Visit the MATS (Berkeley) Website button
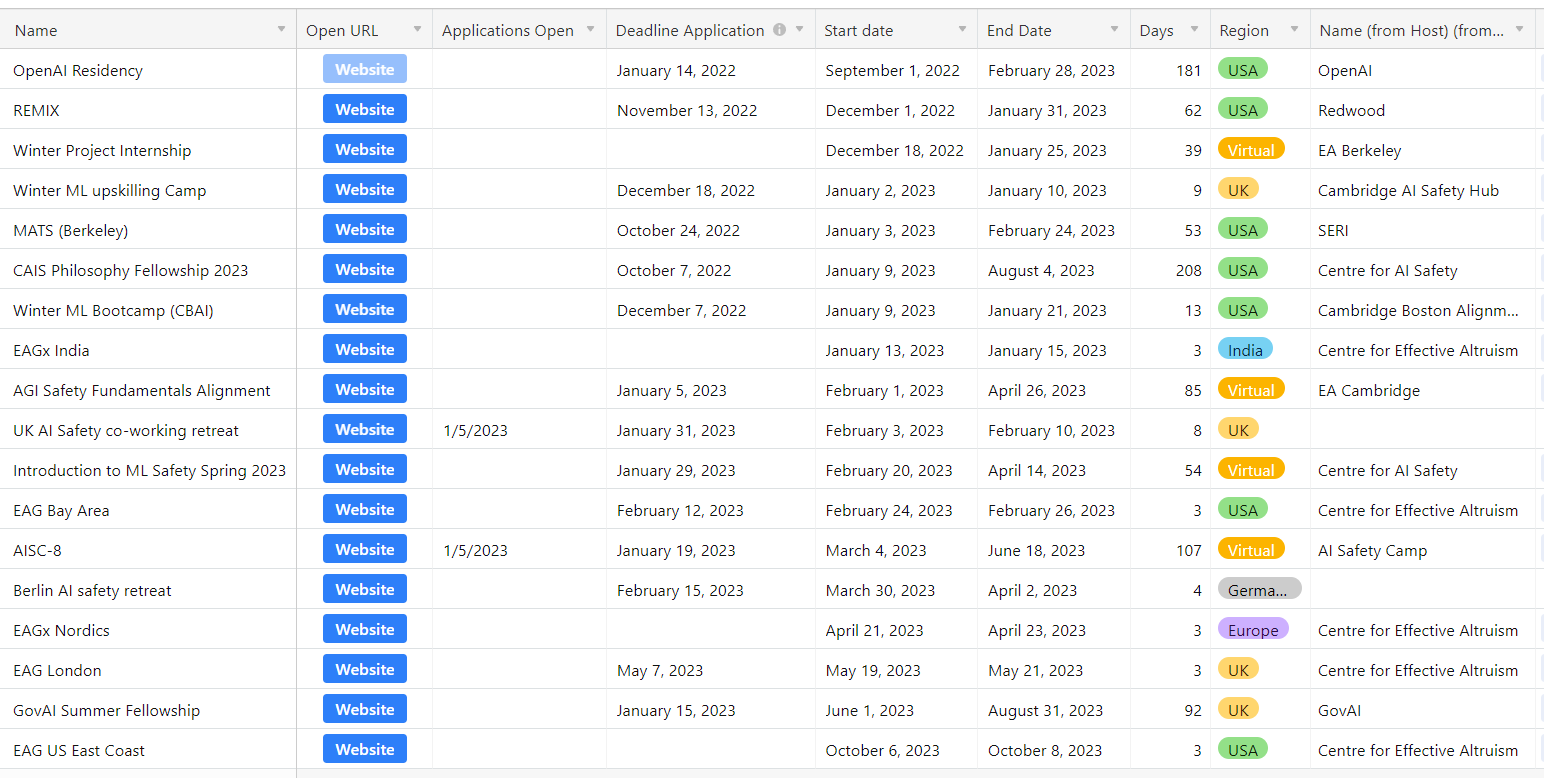This screenshot has width=1544, height=778. click(364, 229)
